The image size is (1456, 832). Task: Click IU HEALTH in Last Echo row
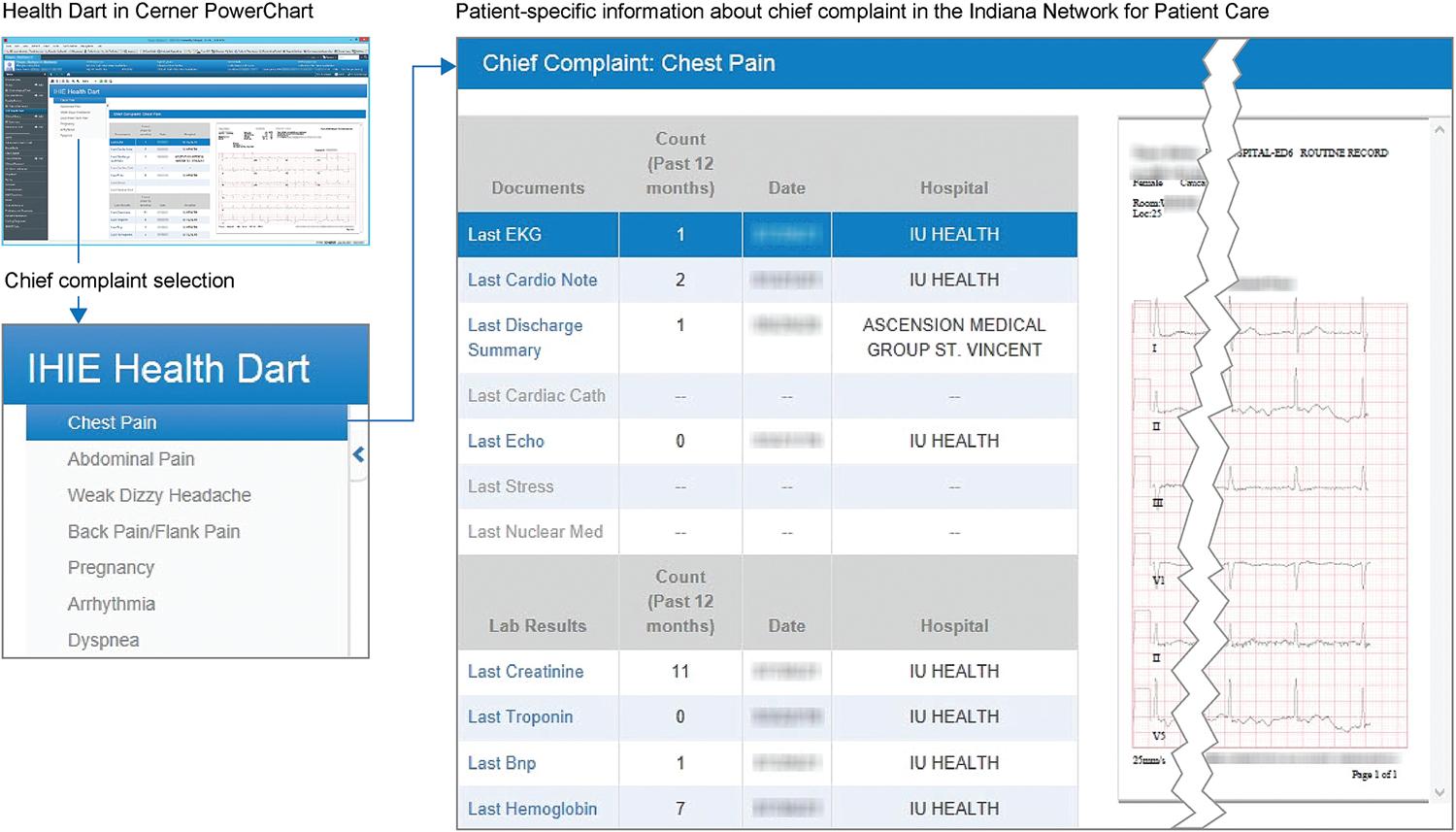coord(954,441)
